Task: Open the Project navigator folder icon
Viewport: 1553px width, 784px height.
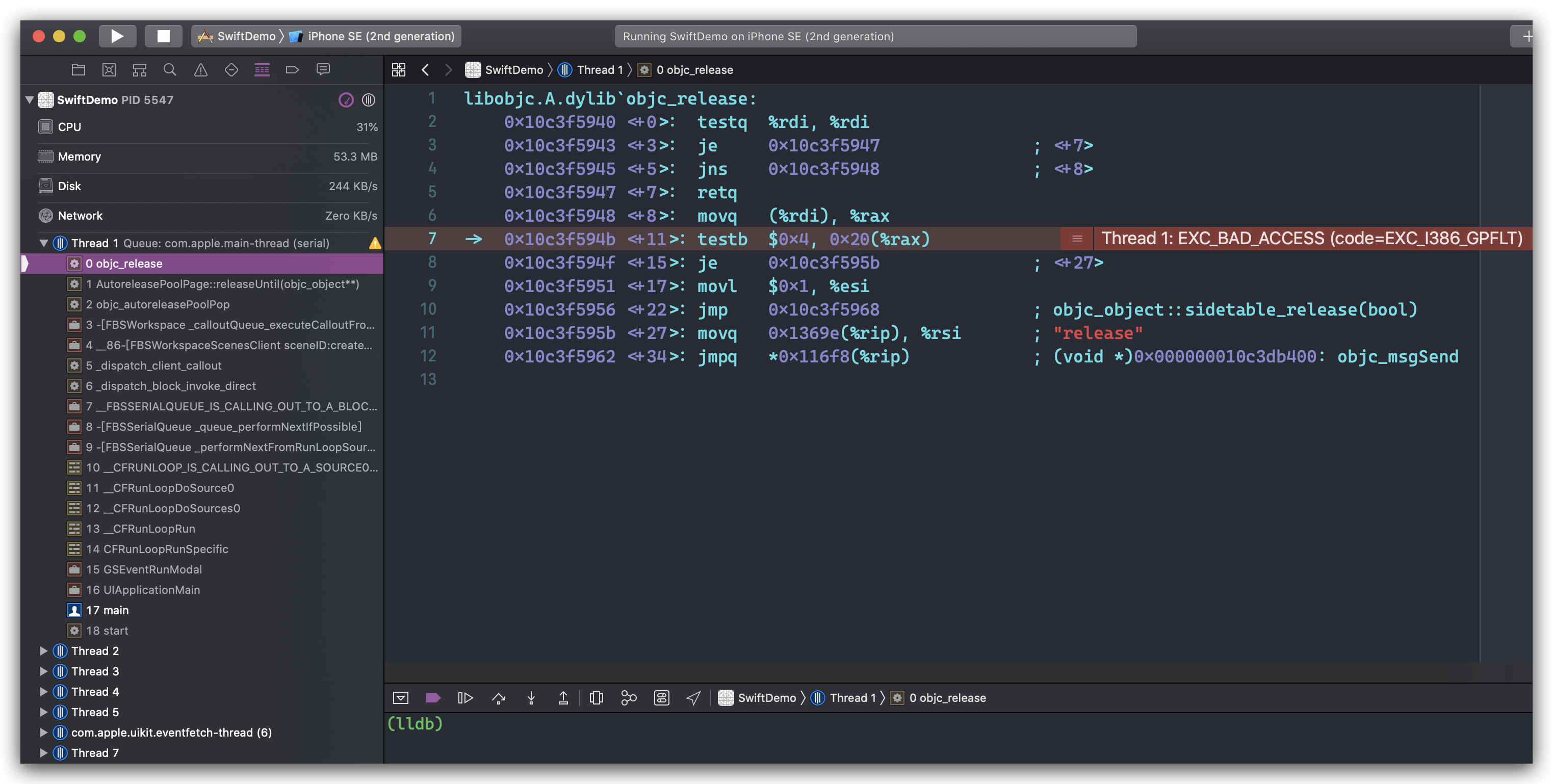Action: click(x=79, y=70)
